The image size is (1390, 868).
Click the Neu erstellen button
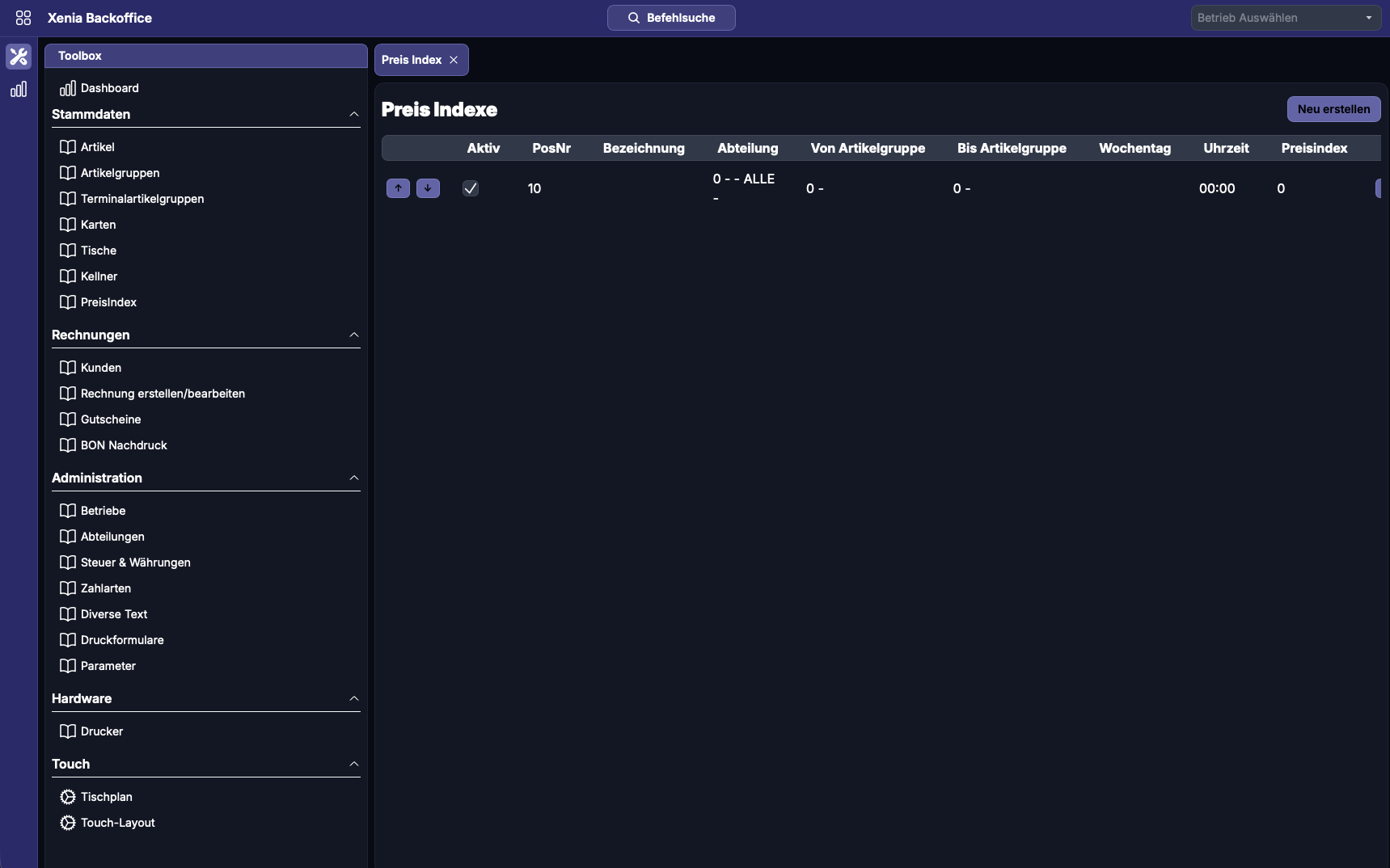coord(1333,109)
